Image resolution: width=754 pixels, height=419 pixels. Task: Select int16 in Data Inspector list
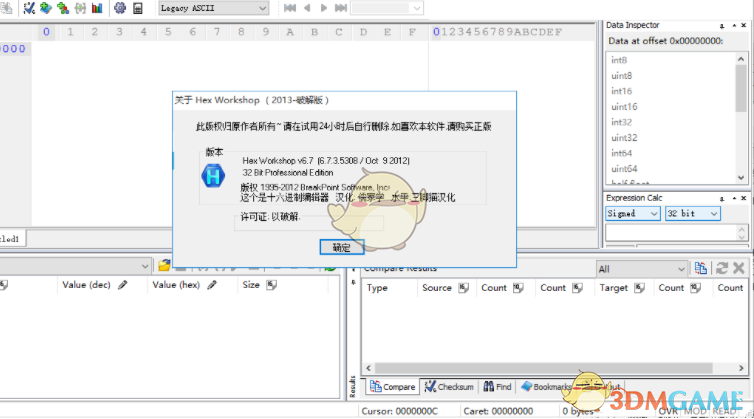[x=621, y=91]
